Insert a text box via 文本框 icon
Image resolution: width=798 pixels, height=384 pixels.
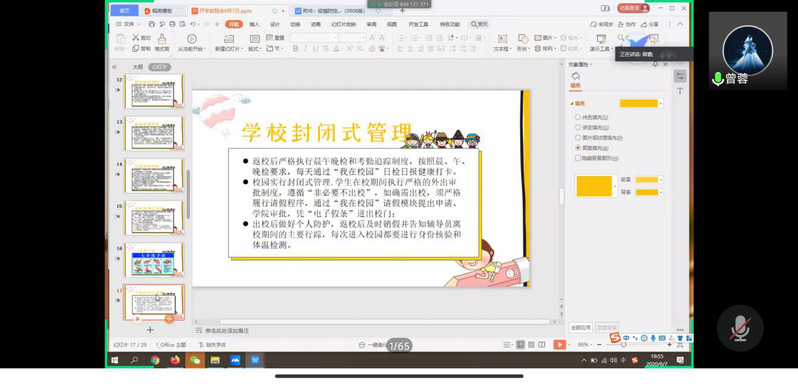(502, 39)
